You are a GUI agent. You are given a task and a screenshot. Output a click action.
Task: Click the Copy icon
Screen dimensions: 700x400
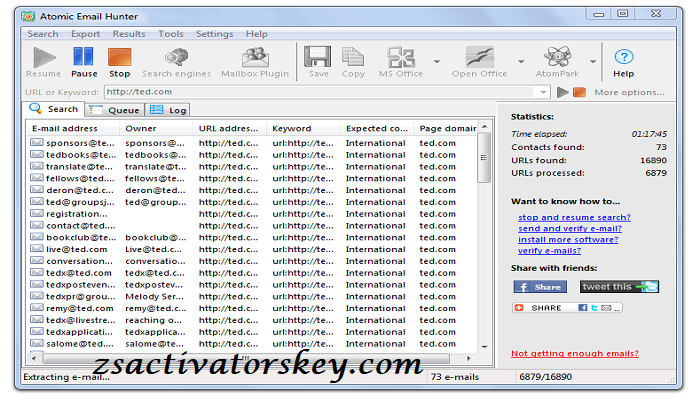point(353,57)
